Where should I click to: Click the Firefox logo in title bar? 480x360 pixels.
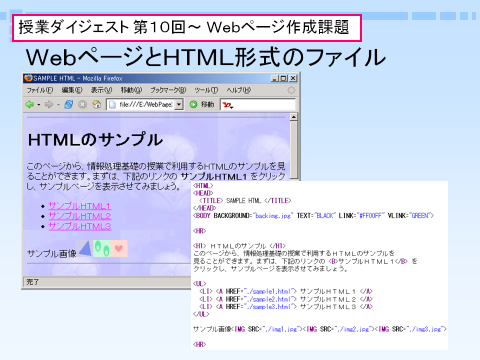click(28, 78)
